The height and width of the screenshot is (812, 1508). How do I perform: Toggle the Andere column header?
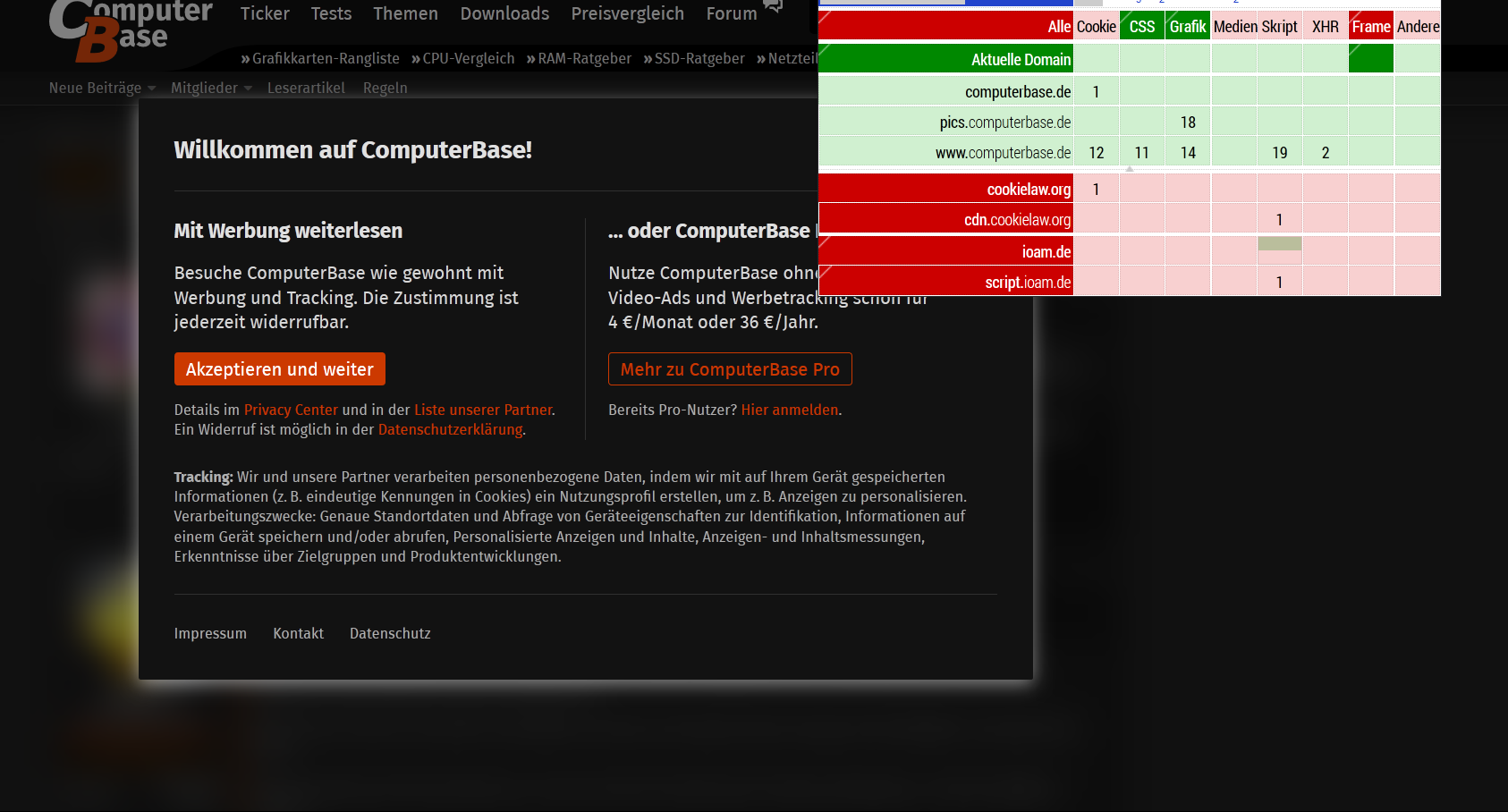tap(1418, 26)
